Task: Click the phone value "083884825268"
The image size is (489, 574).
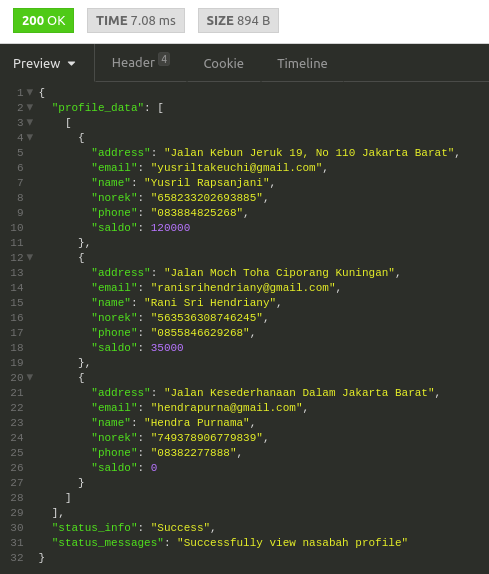Action: click(x=197, y=213)
